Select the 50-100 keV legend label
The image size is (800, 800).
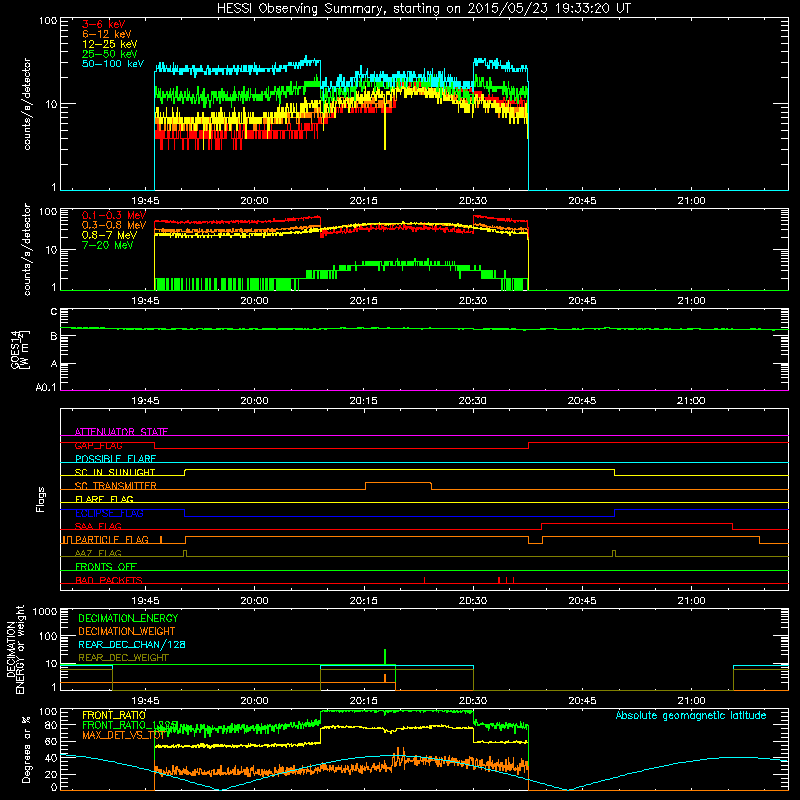click(112, 64)
